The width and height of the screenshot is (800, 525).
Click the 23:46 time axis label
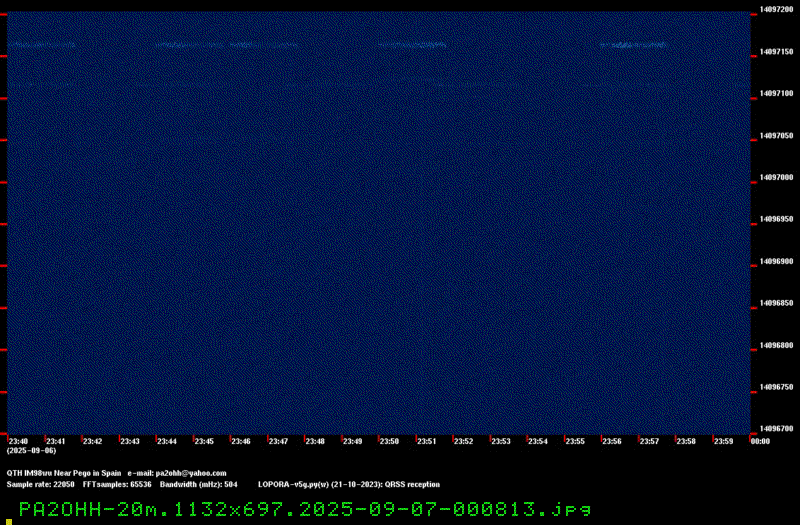(241, 441)
